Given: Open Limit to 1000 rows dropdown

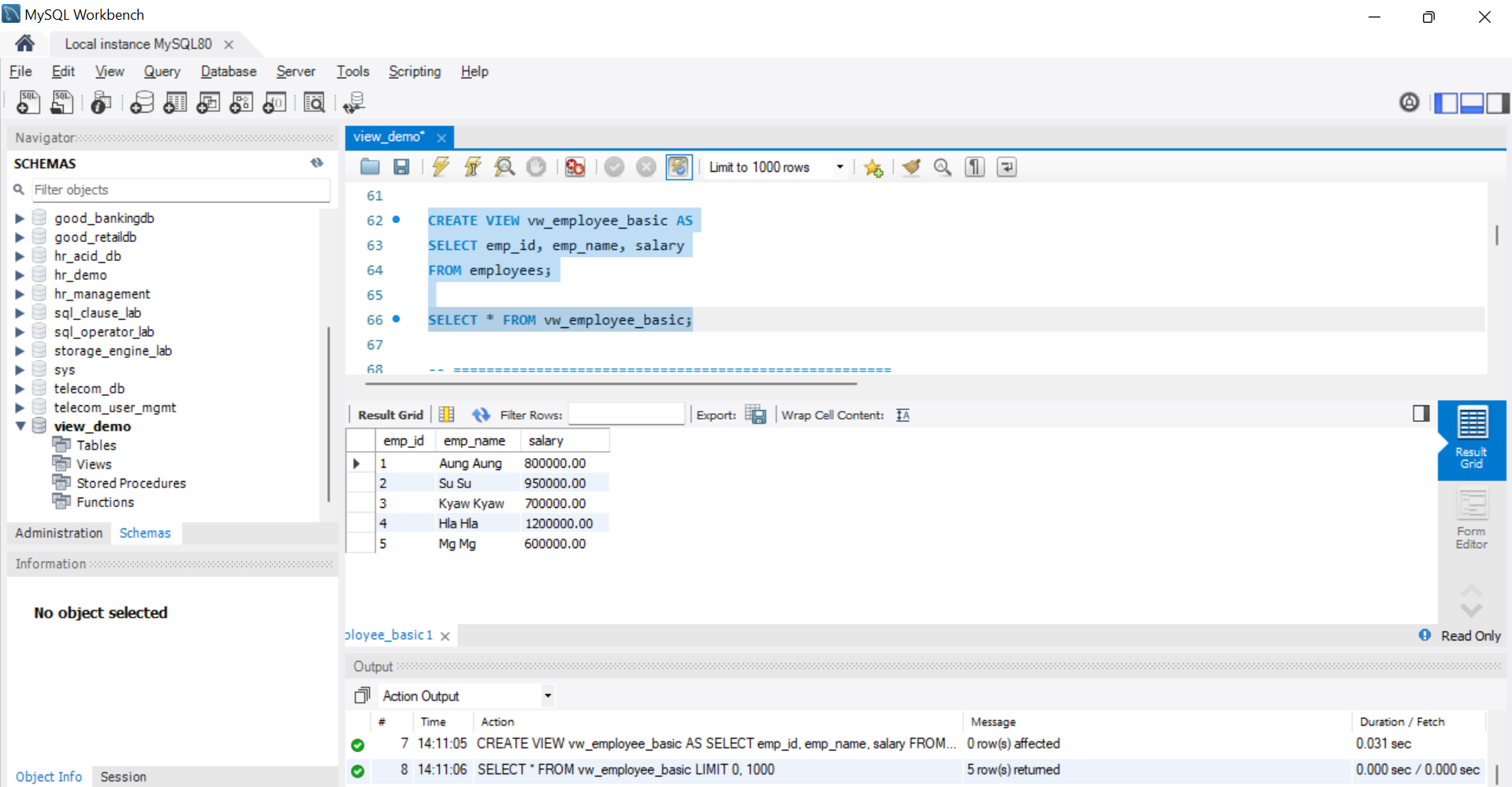Looking at the screenshot, I should point(840,166).
